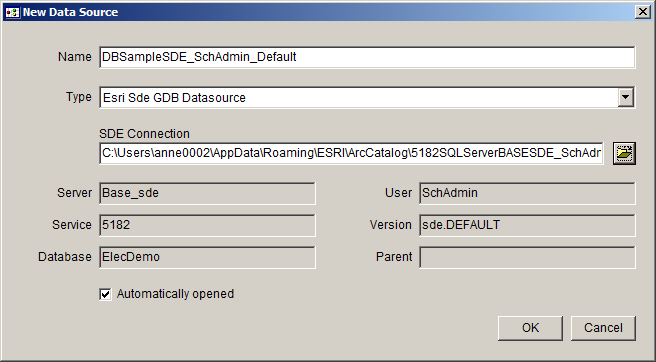Open the Type dropdown arrow

[x=625, y=97]
